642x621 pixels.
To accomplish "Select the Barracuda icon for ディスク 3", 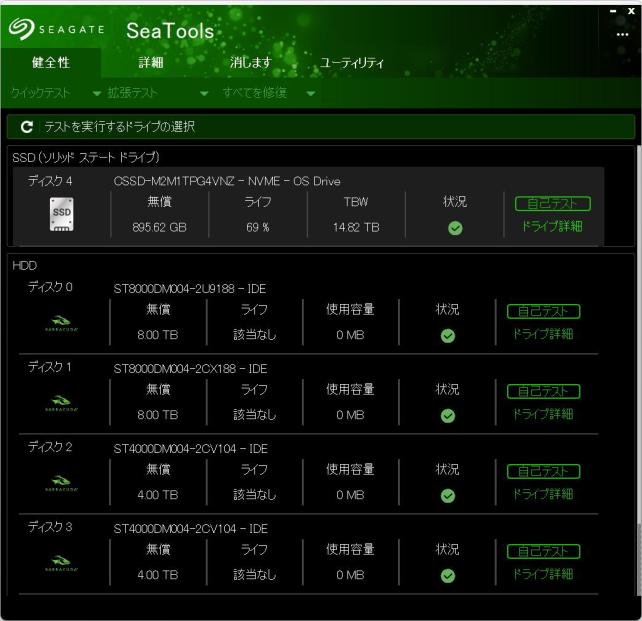I will 61,563.
